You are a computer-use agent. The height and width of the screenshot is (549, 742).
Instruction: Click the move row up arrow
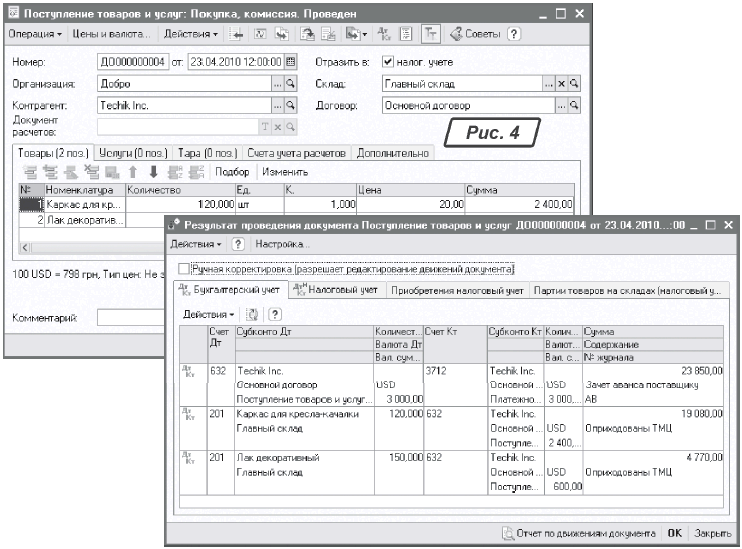pos(129,172)
